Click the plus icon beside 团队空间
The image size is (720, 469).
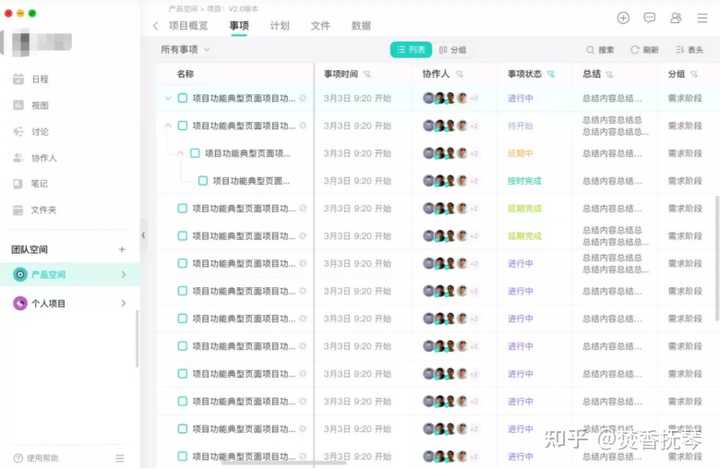coord(122,249)
